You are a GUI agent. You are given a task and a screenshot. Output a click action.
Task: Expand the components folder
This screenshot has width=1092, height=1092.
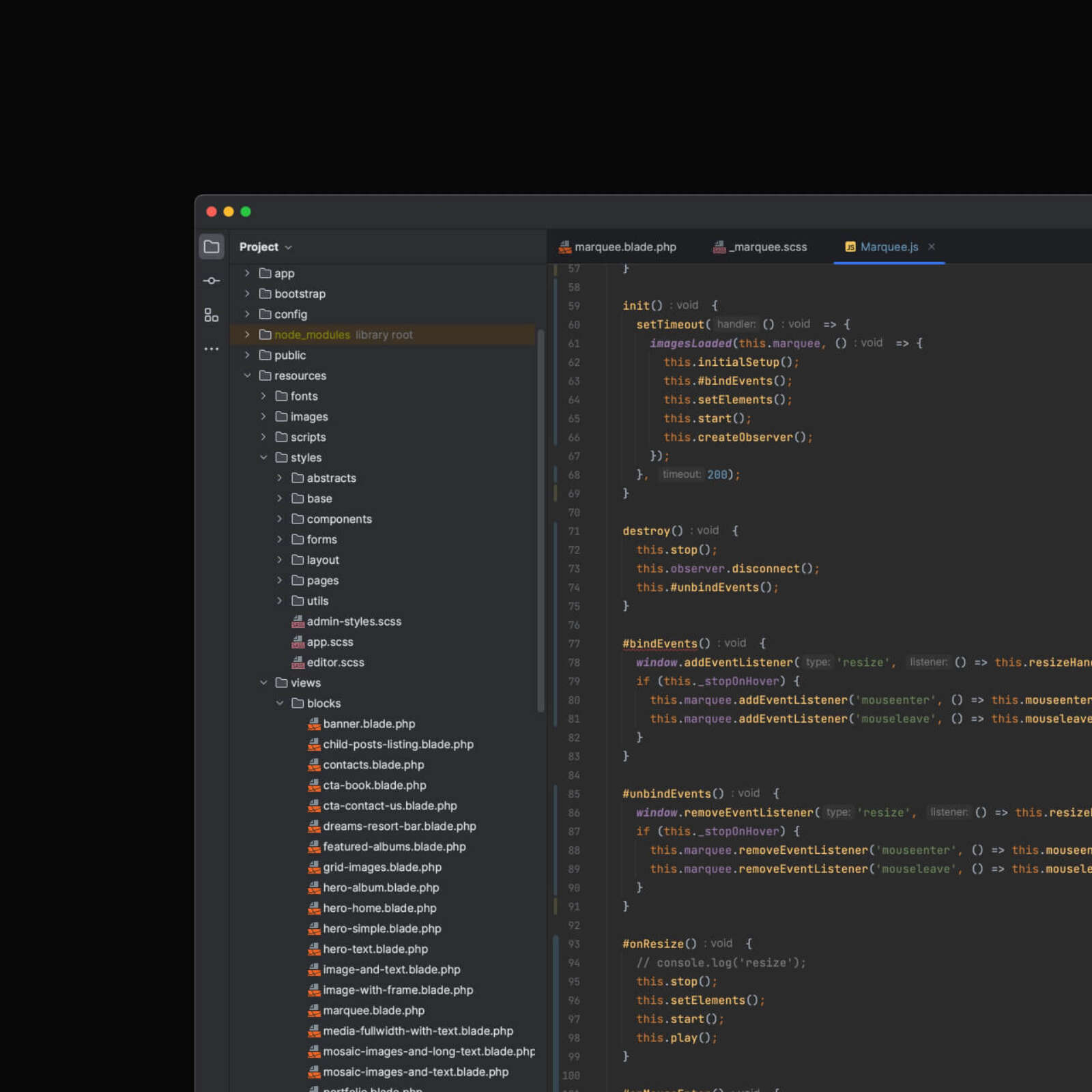tap(279, 519)
